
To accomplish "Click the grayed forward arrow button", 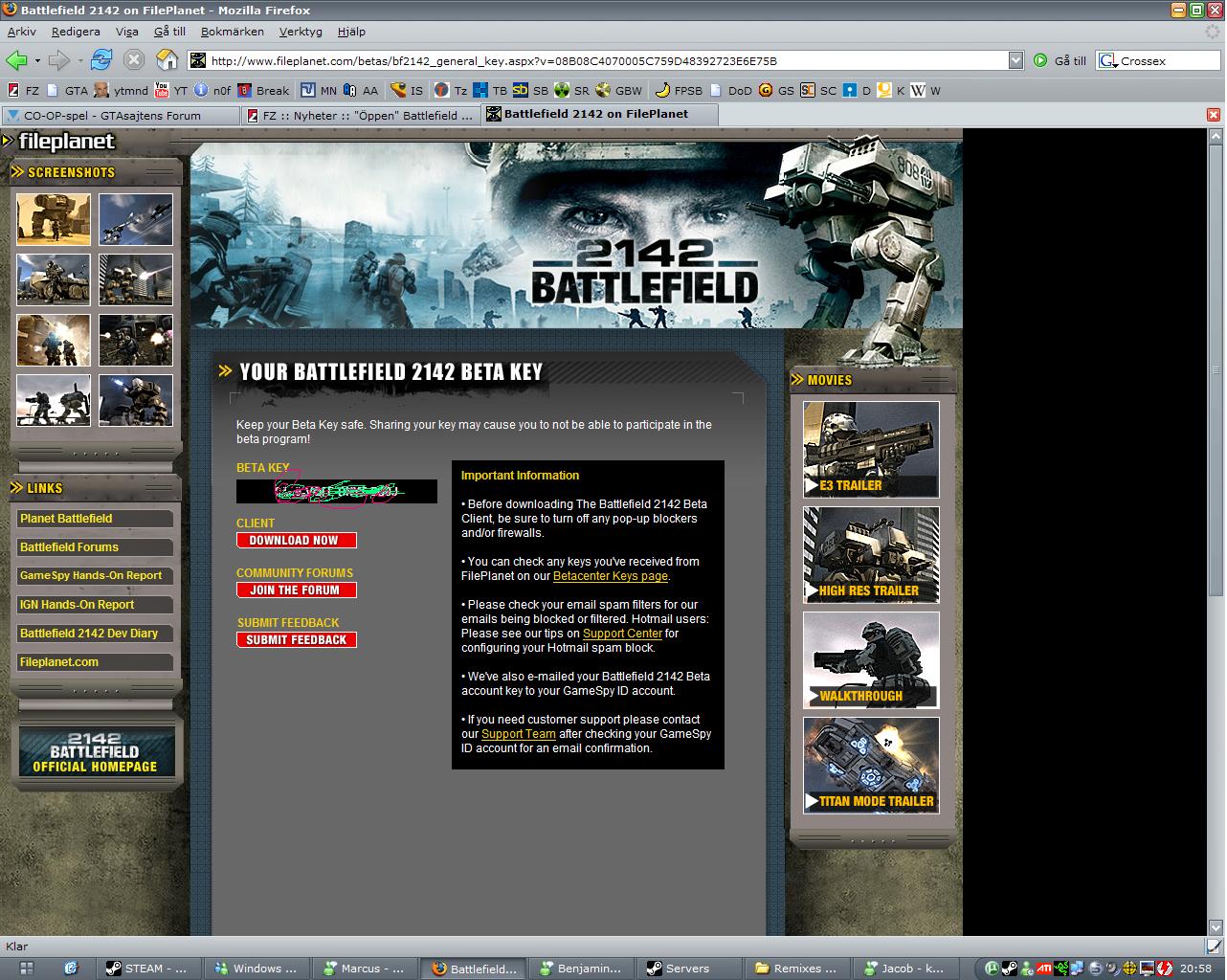I will pyautogui.click(x=58, y=60).
